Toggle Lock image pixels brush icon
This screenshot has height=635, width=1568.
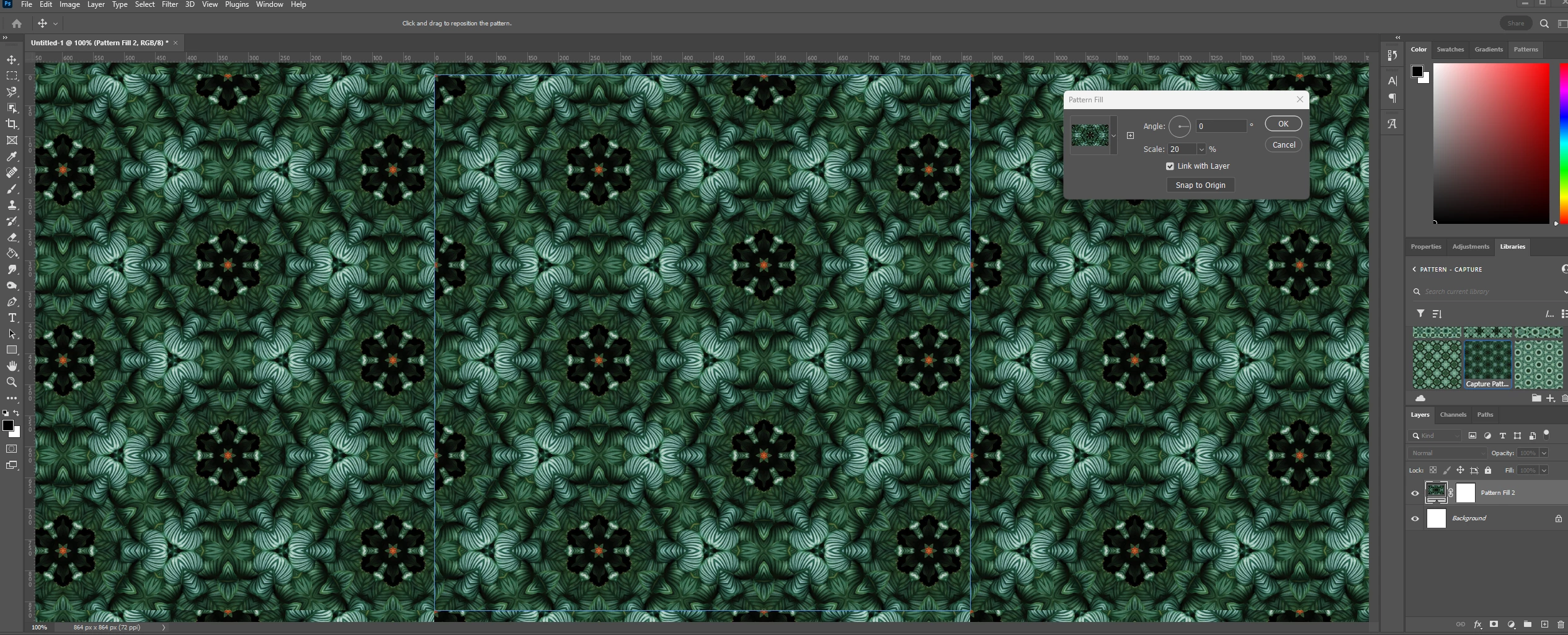click(1446, 470)
